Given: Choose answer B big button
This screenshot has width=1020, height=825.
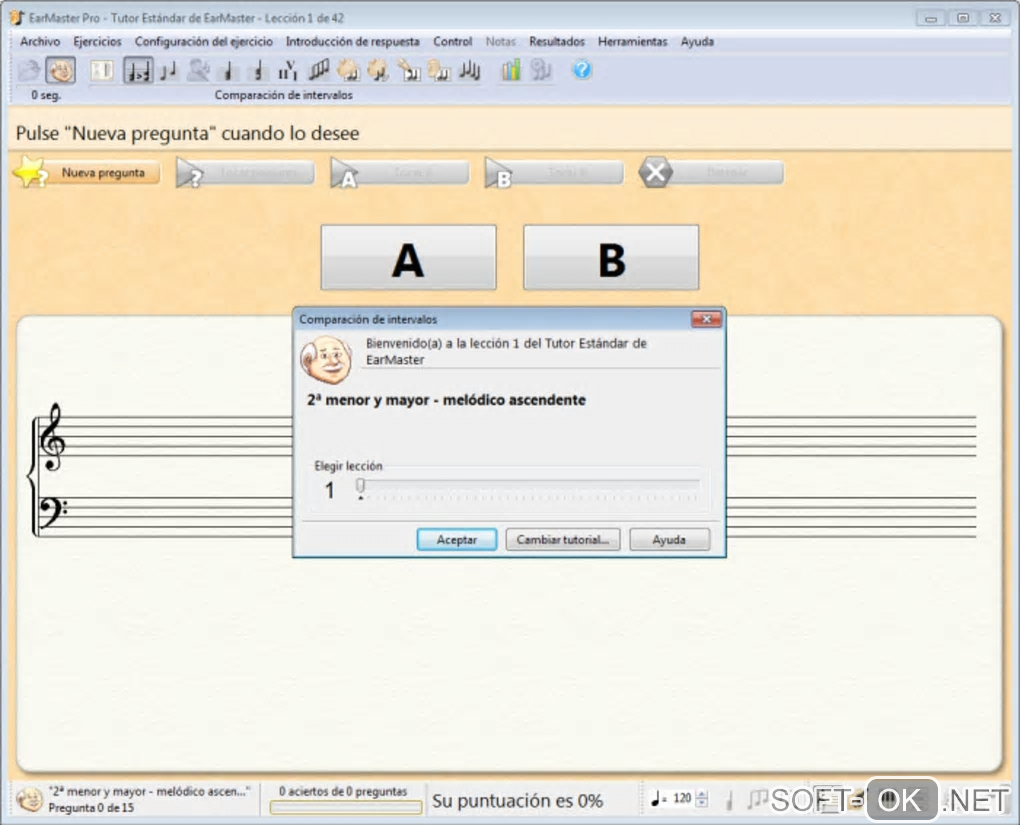Looking at the screenshot, I should 611,258.
